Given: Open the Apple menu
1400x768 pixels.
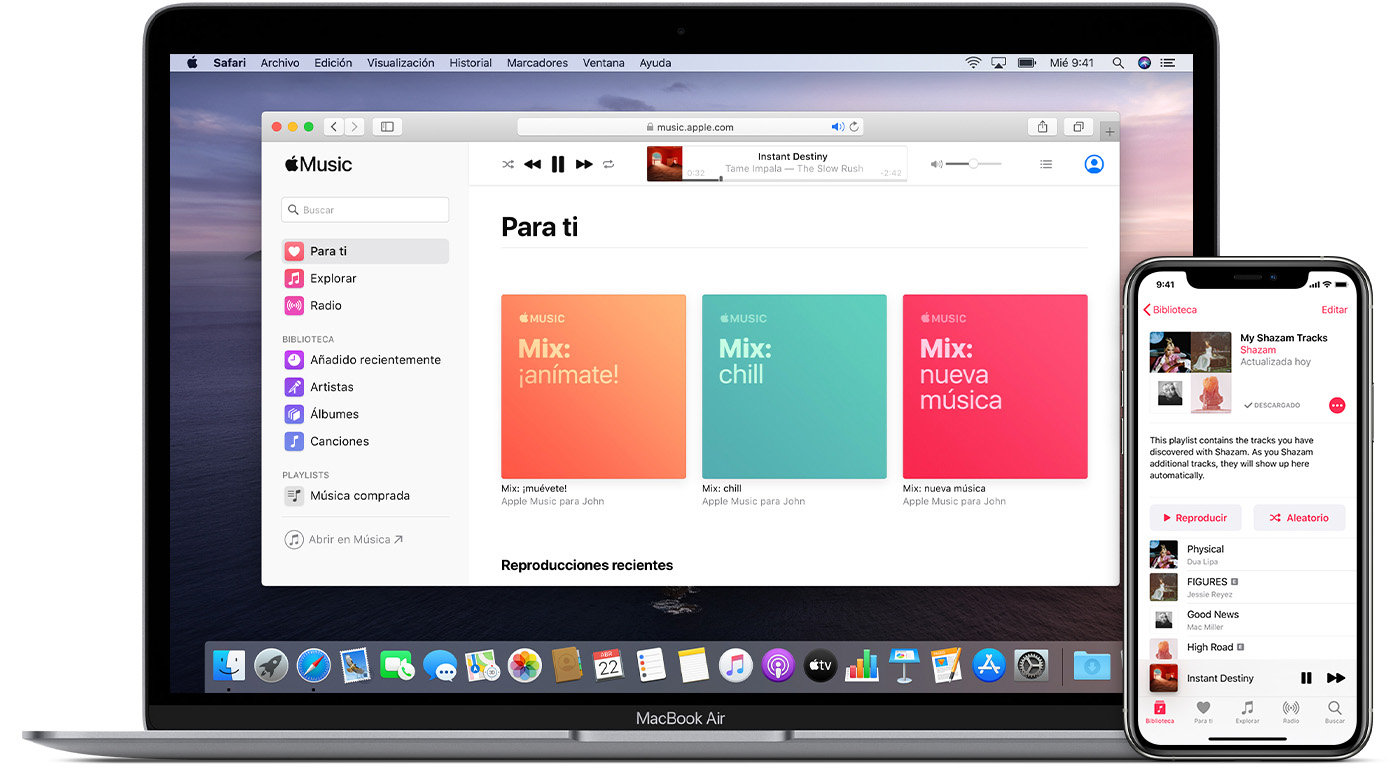Looking at the screenshot, I should coord(192,62).
